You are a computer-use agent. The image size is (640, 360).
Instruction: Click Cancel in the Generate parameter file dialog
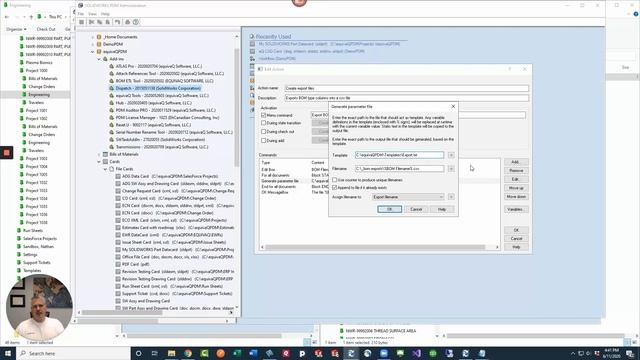coord(416,209)
